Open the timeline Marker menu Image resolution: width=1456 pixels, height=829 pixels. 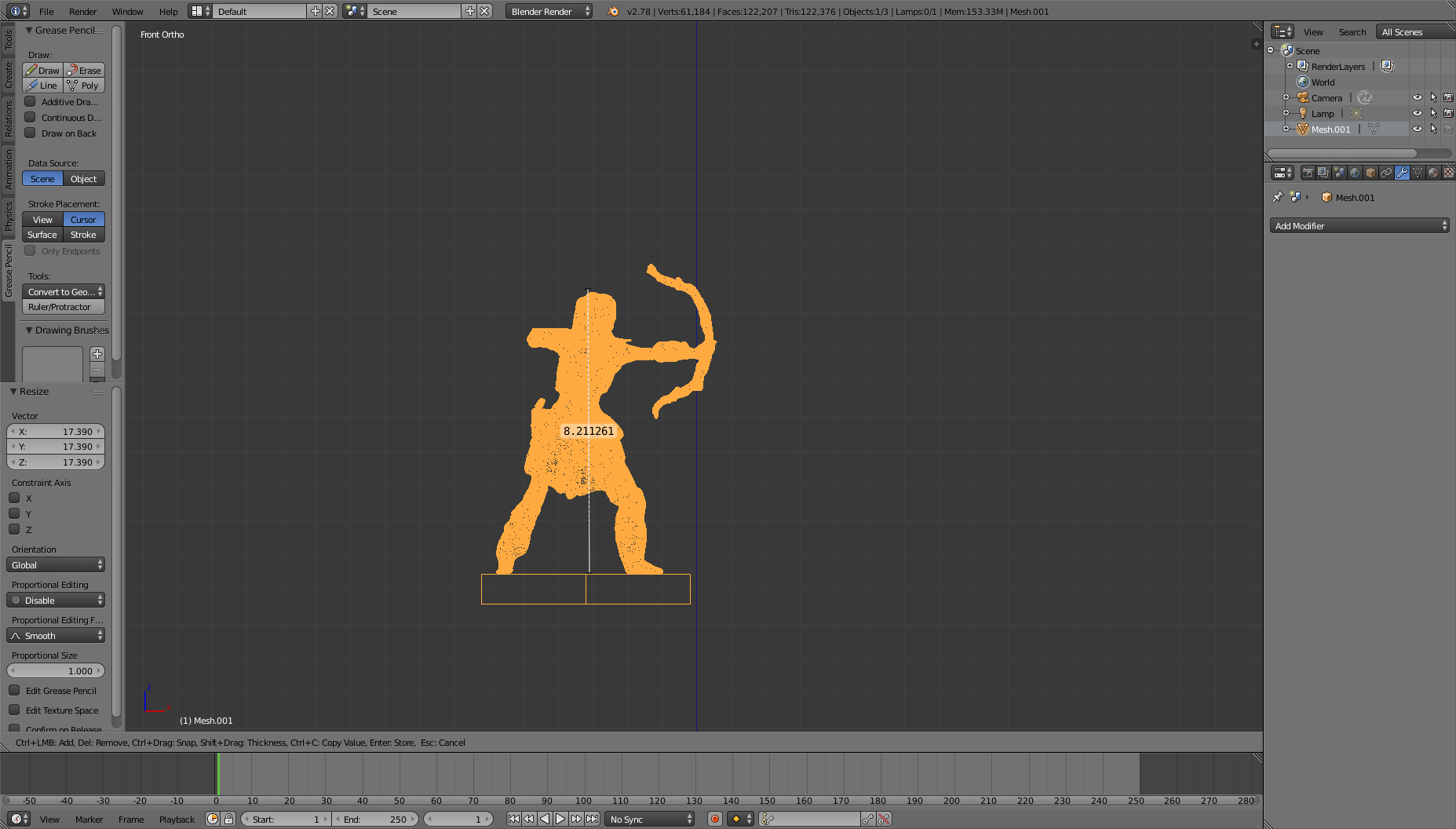coord(89,819)
